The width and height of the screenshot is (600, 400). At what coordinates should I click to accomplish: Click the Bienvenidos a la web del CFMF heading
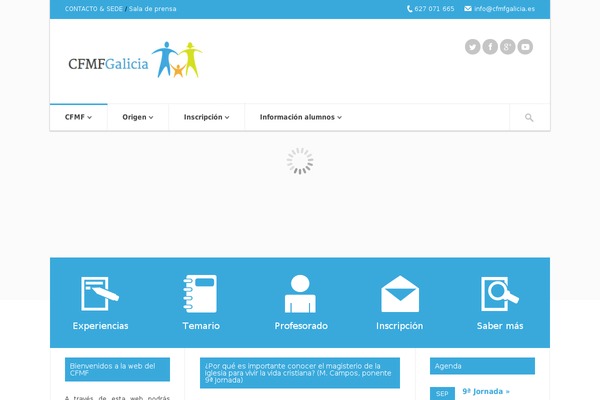(x=117, y=369)
